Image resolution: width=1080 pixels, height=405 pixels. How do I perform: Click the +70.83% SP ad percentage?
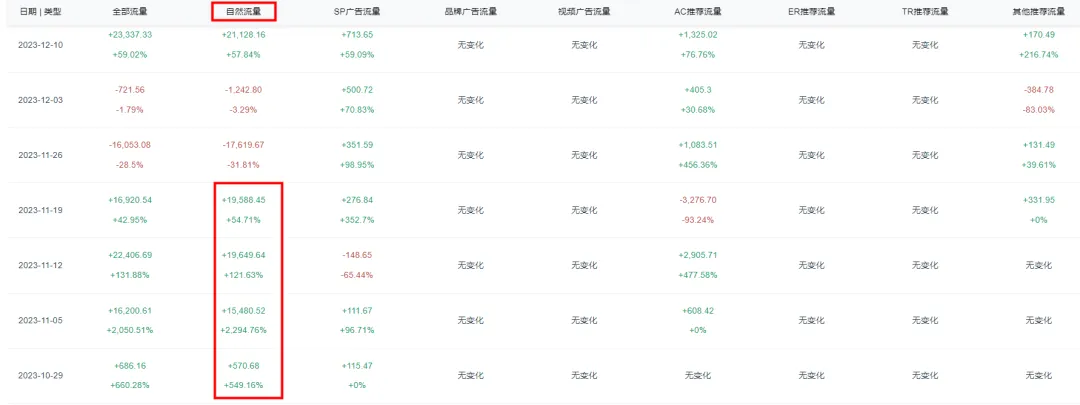point(357,110)
